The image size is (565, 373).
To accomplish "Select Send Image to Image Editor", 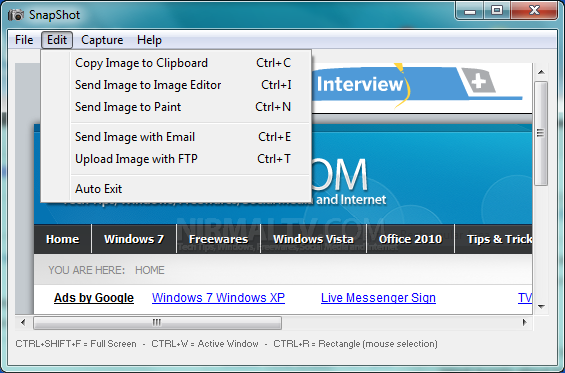I will pyautogui.click(x=176, y=85).
